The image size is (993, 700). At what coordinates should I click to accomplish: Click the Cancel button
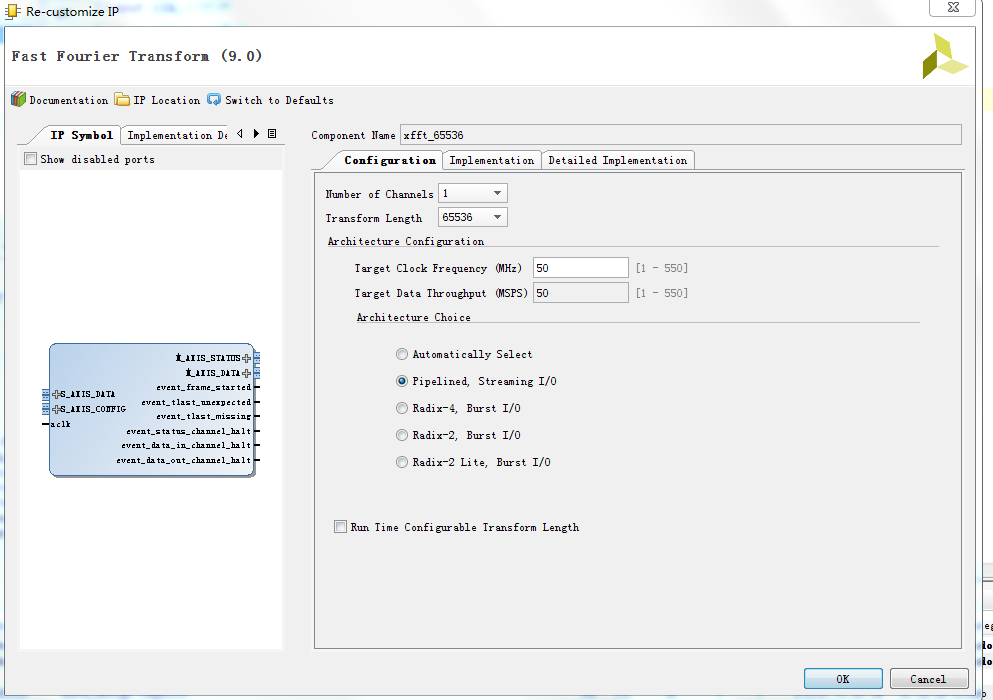pos(928,679)
